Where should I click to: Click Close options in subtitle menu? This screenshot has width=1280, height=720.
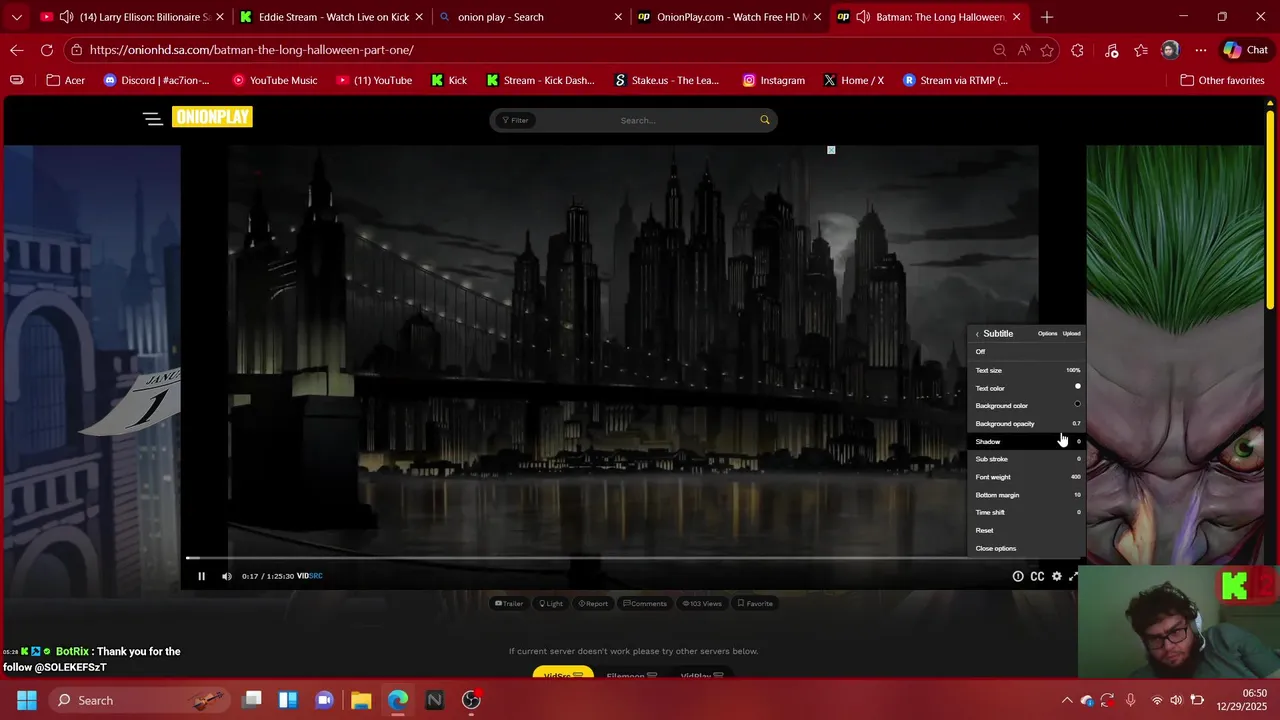pyautogui.click(x=1027, y=548)
